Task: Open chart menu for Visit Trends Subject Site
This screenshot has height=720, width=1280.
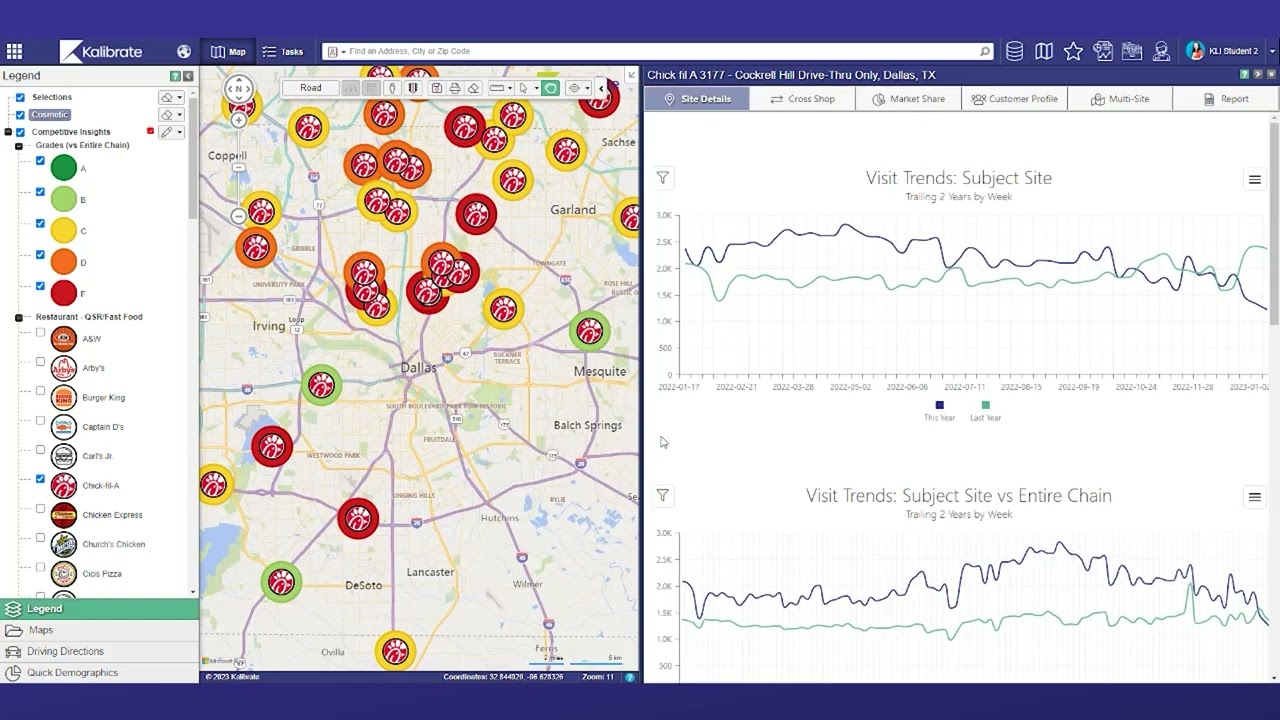Action: 1254,180
